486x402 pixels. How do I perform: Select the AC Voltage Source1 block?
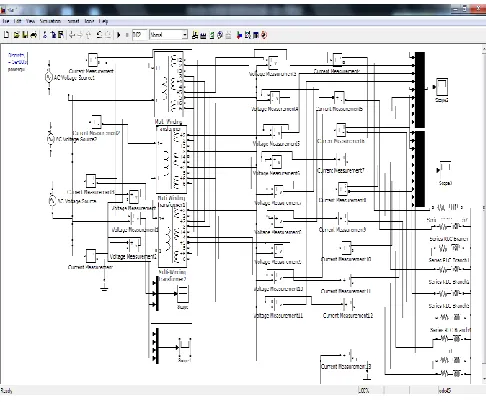[x=49, y=77]
